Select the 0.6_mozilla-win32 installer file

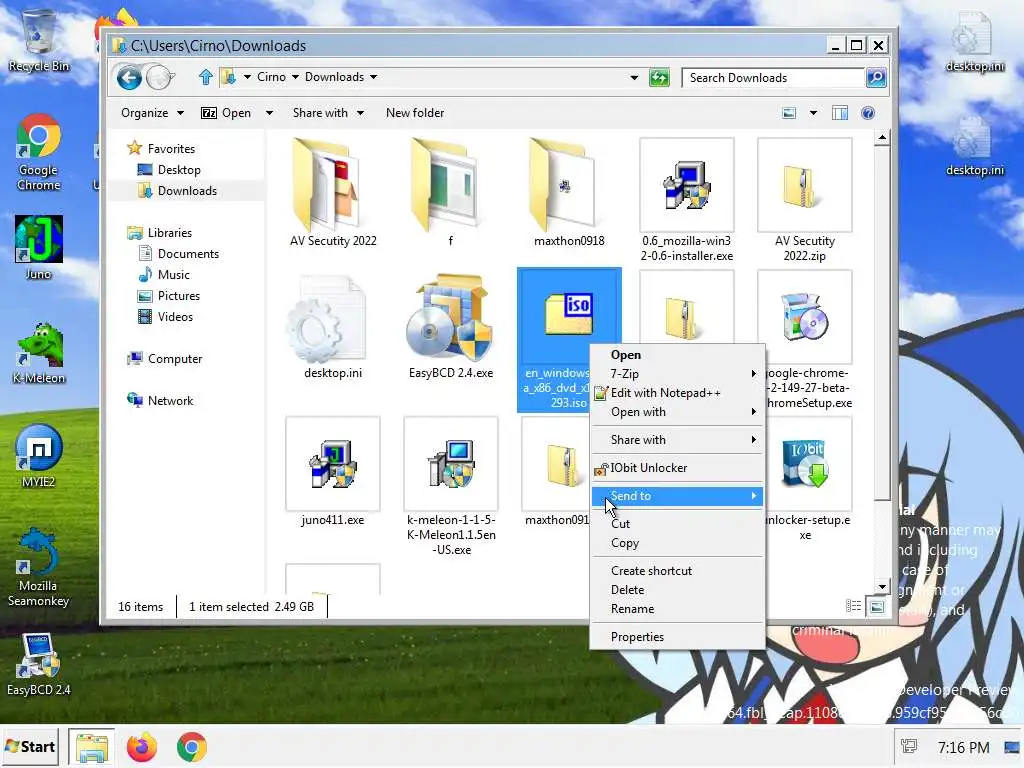coord(686,200)
